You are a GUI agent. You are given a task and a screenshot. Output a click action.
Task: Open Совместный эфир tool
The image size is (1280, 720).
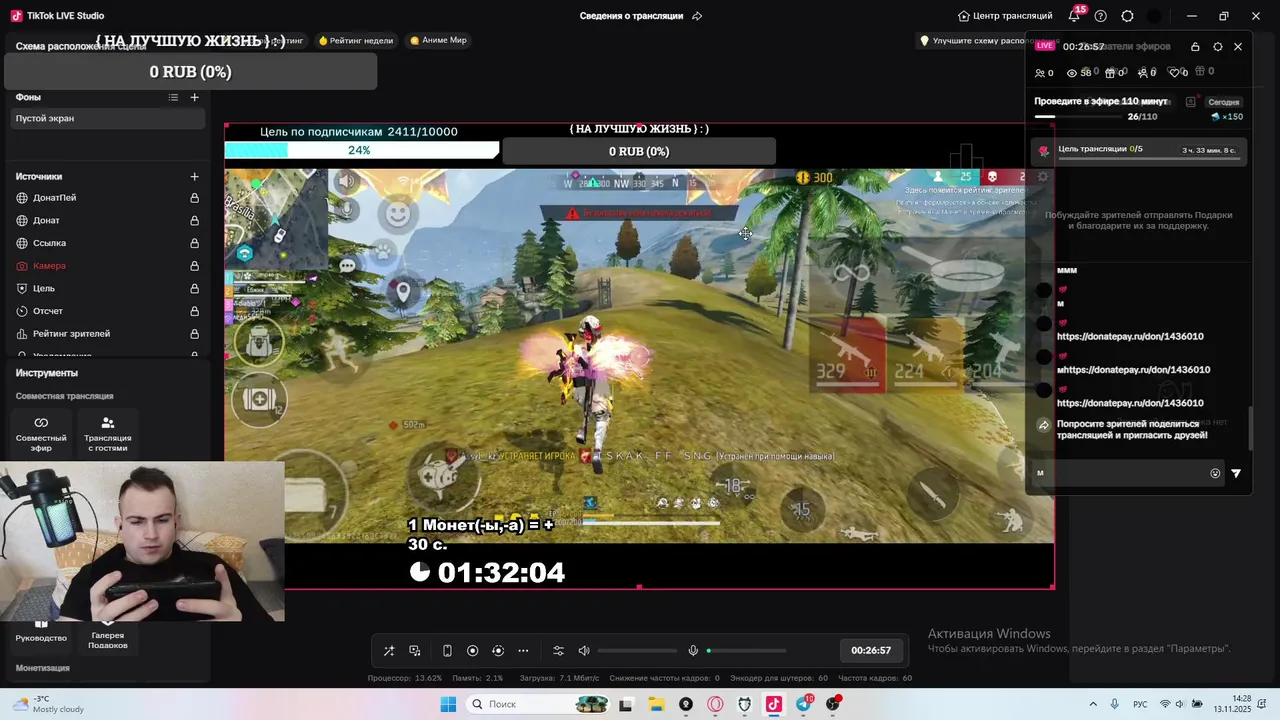pyautogui.click(x=41, y=433)
